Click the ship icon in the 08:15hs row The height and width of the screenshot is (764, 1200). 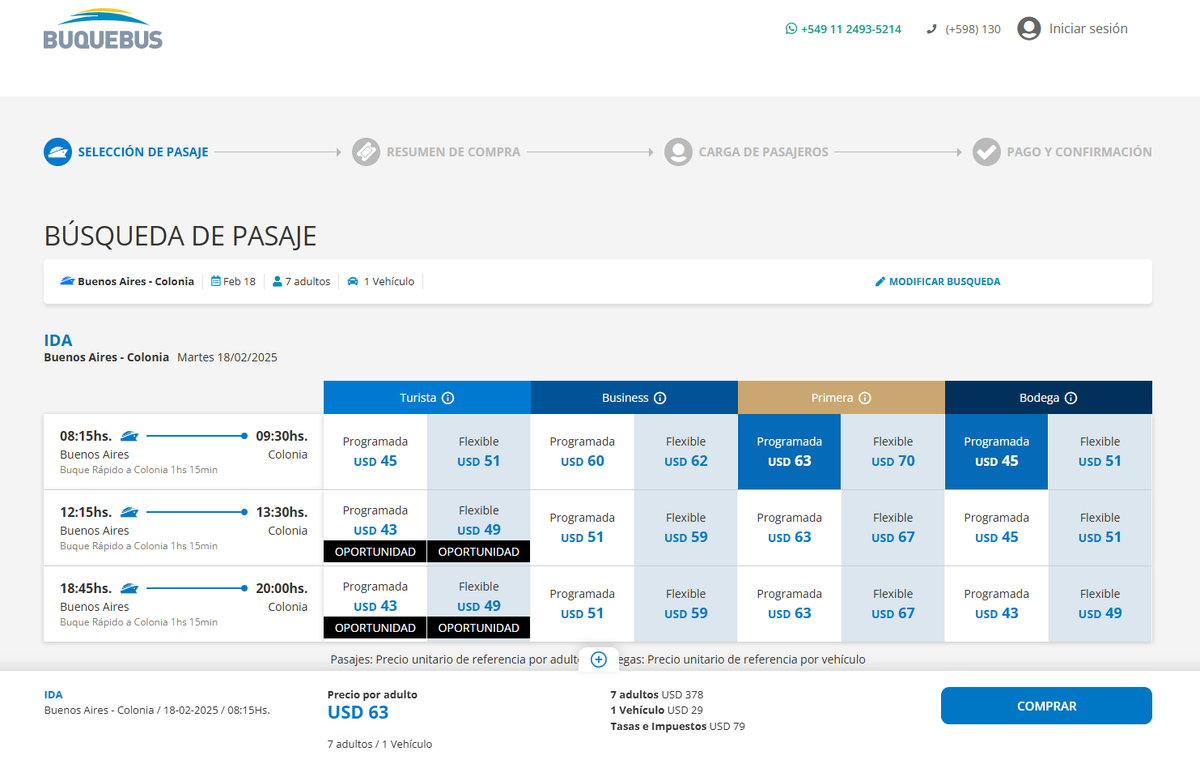pos(129,436)
